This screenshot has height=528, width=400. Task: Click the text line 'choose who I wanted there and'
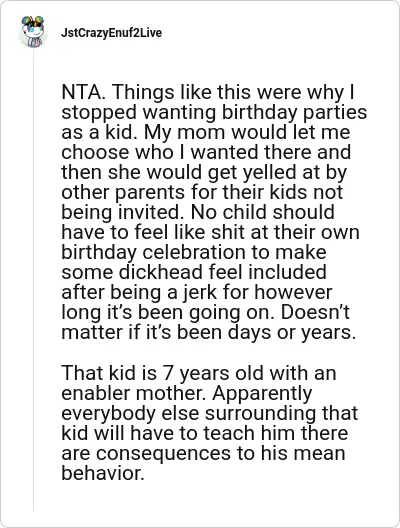pyautogui.click(x=206, y=152)
